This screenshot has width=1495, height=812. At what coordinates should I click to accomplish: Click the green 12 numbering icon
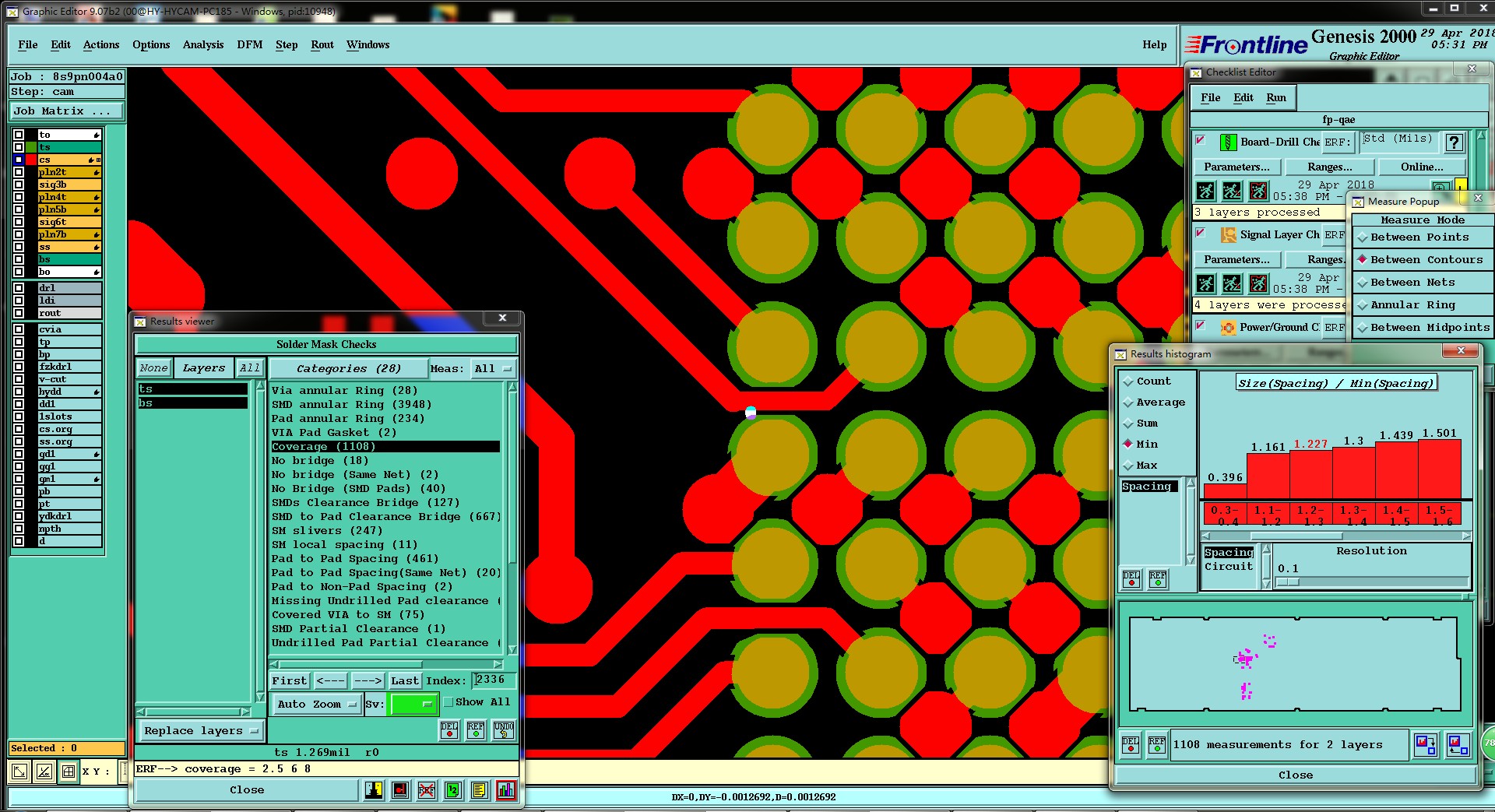click(x=453, y=790)
